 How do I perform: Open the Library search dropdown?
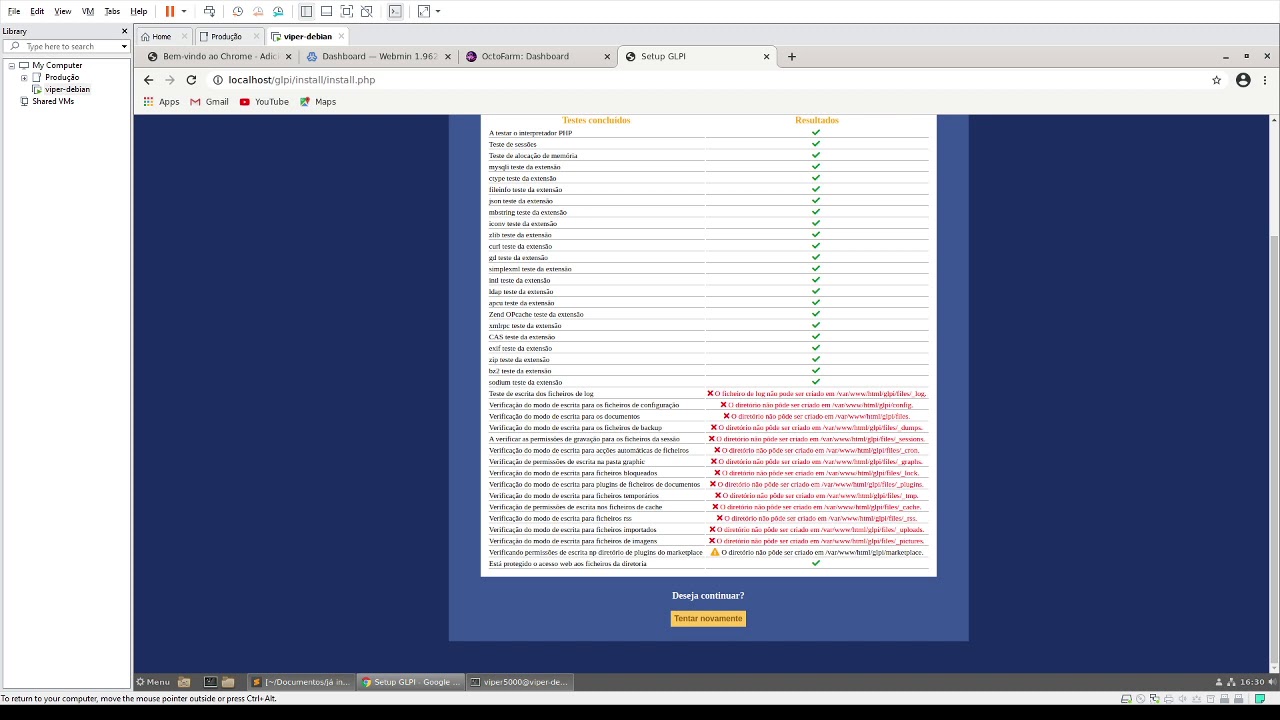pyautogui.click(x=124, y=46)
